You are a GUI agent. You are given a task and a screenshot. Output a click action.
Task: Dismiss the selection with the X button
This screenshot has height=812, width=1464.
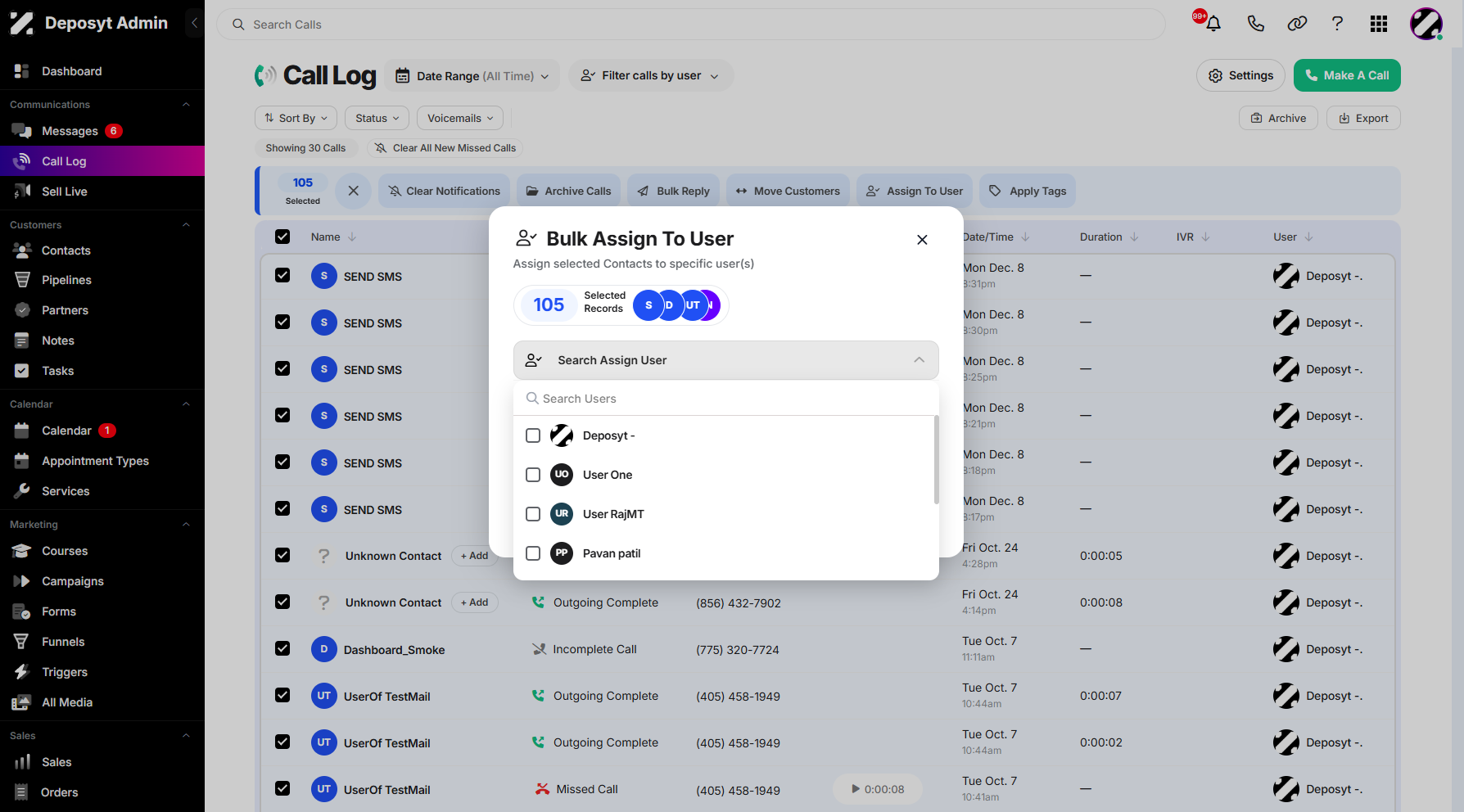click(354, 191)
